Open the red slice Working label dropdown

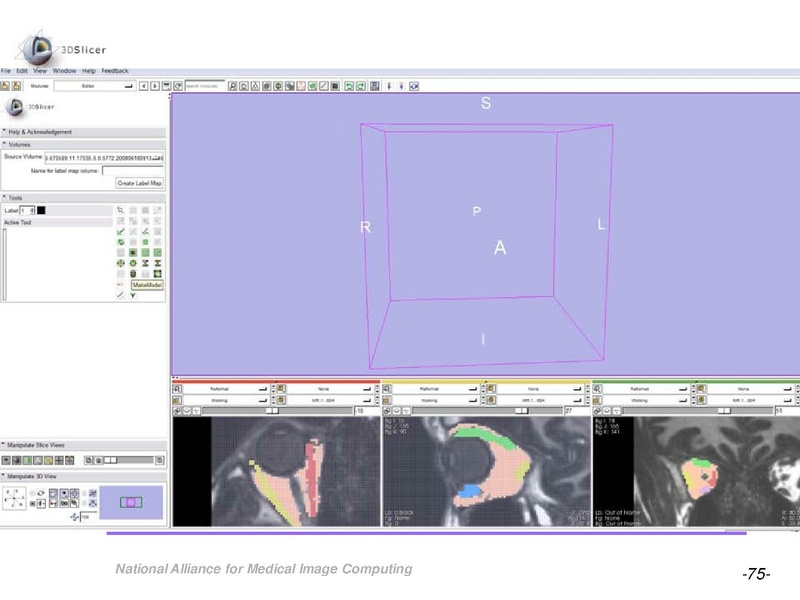tap(225, 401)
